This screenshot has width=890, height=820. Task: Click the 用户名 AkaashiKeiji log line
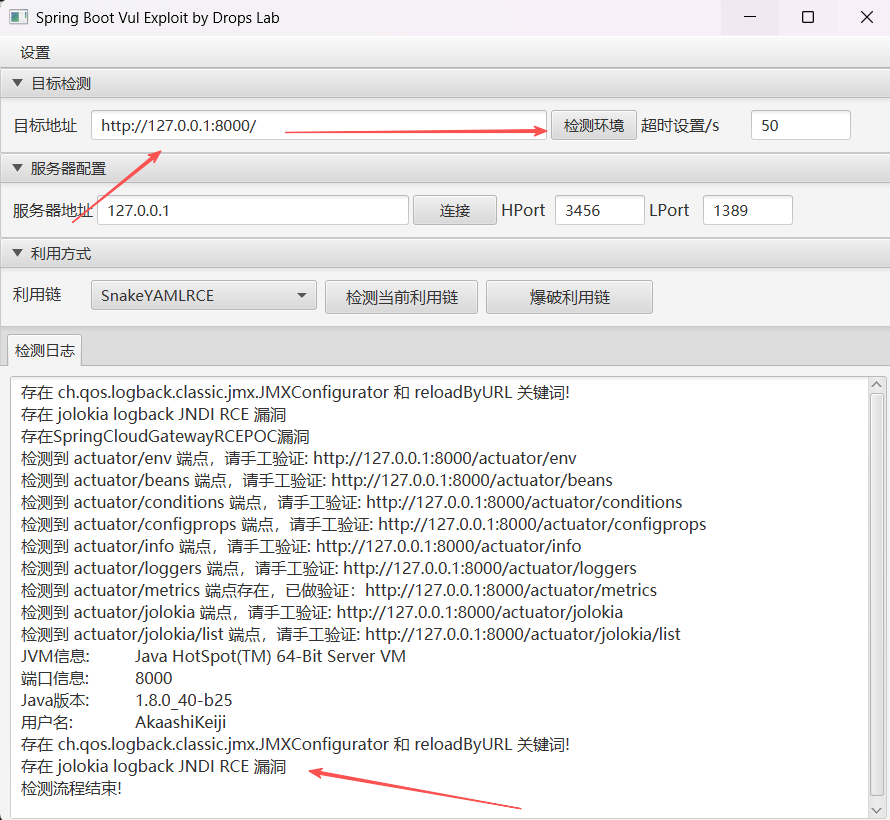pyautogui.click(x=124, y=722)
